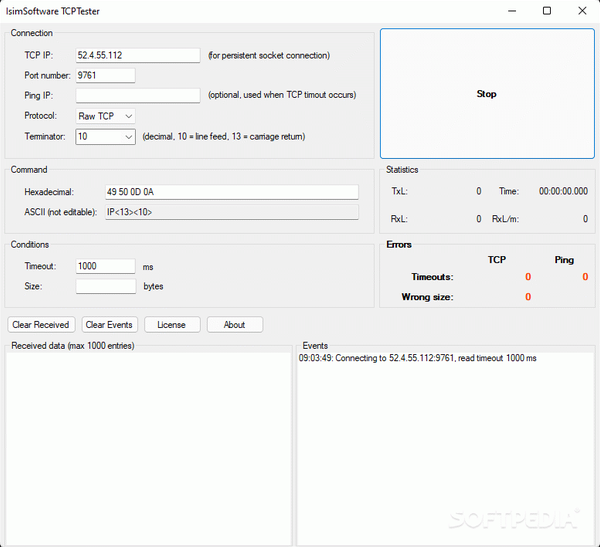Click the Clear Received button
Viewport: 600px width, 547px height.
(x=41, y=325)
